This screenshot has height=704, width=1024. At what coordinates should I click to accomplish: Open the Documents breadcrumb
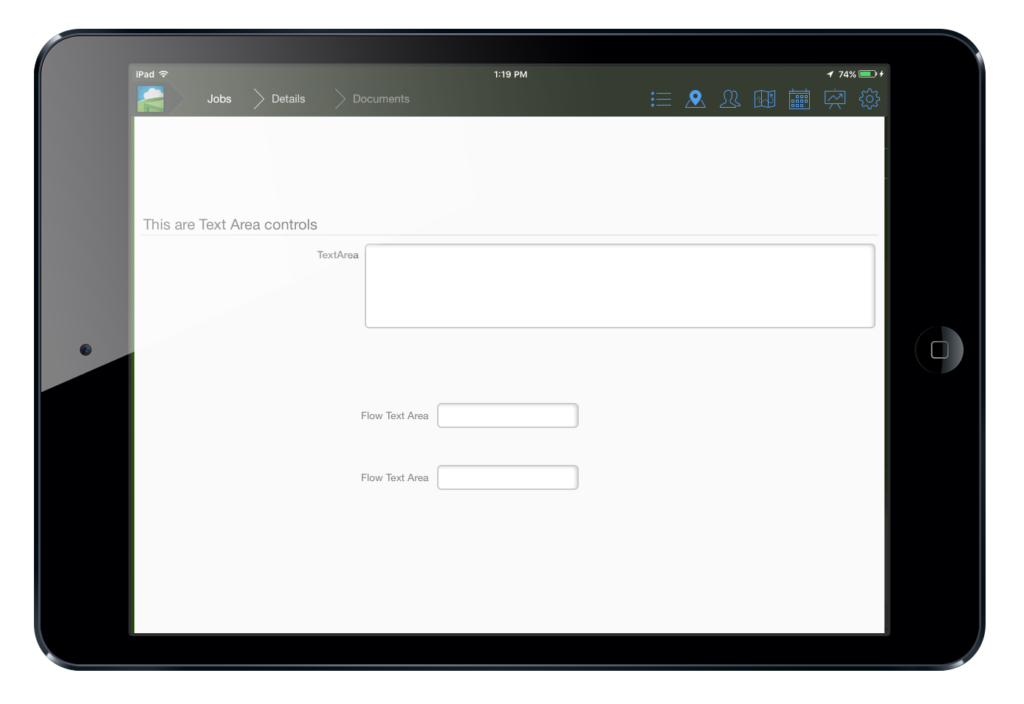coord(375,98)
